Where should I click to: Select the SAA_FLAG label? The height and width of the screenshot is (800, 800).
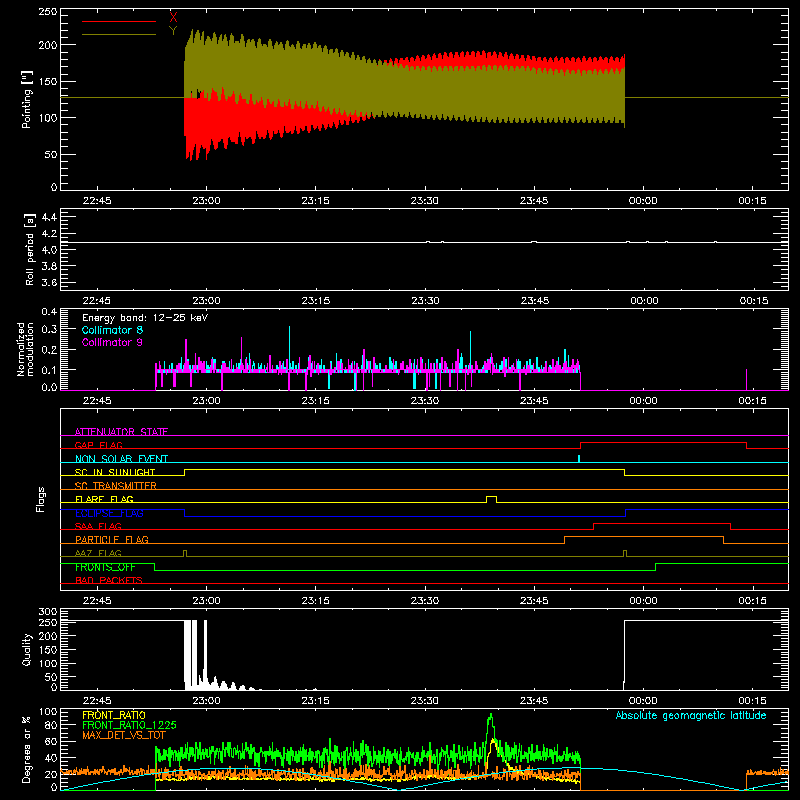click(x=98, y=526)
